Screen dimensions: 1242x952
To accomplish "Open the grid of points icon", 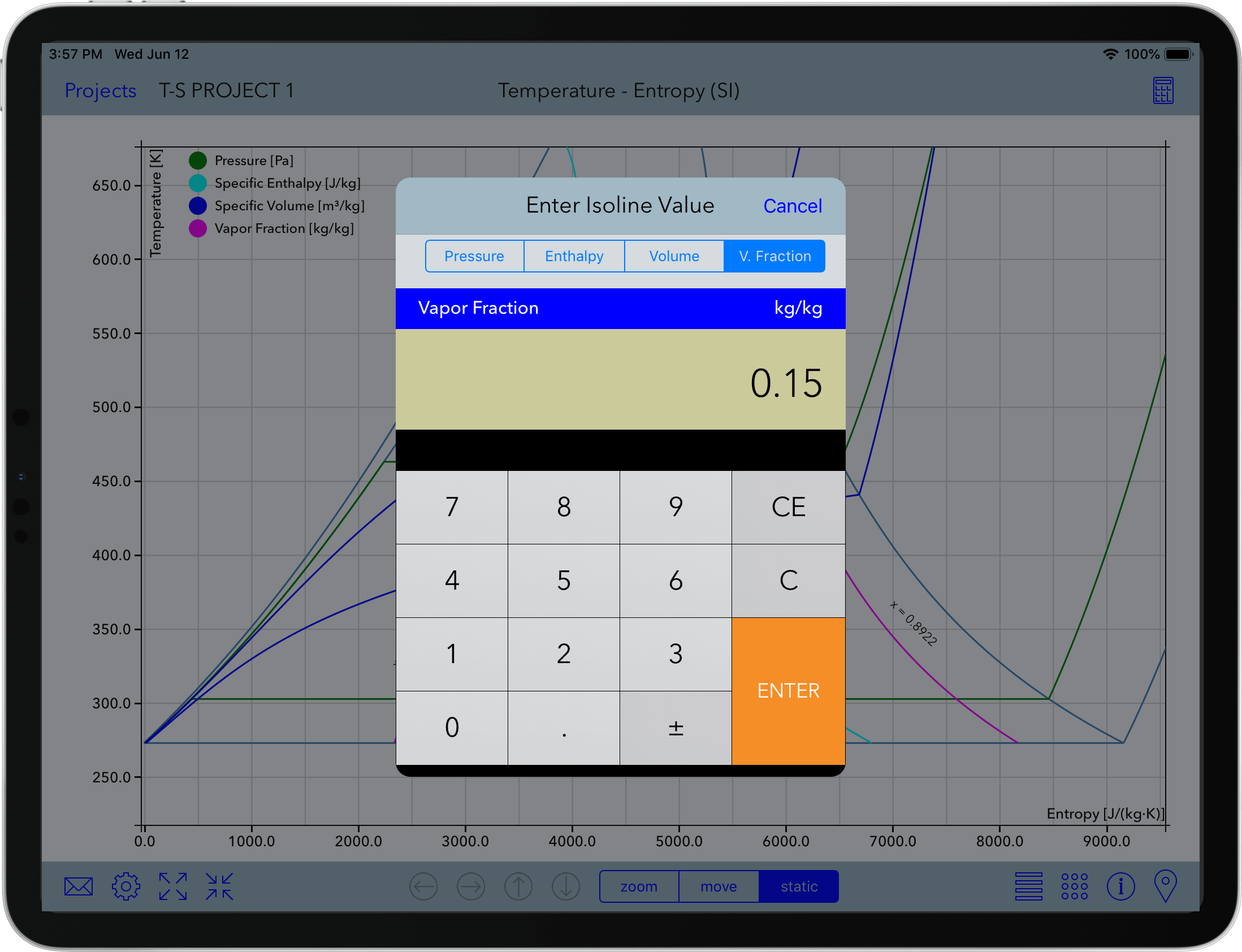I will (x=1074, y=886).
